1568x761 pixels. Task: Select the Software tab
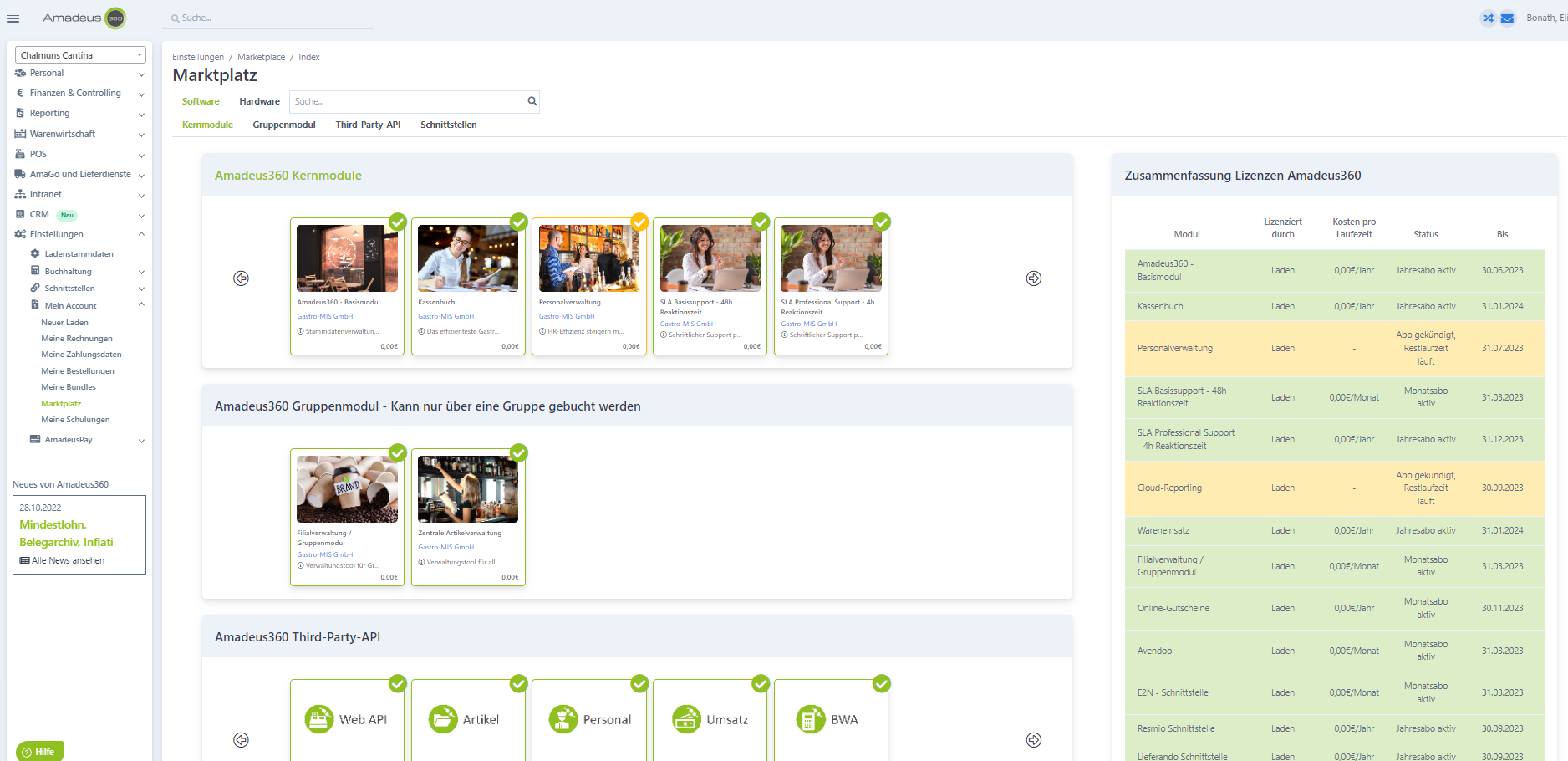tap(201, 101)
